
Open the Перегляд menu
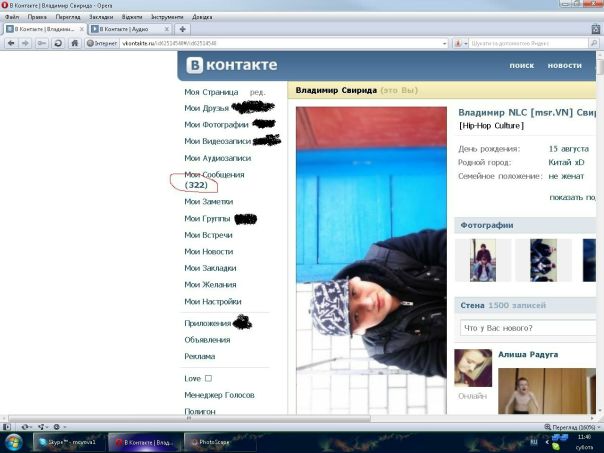coord(68,17)
